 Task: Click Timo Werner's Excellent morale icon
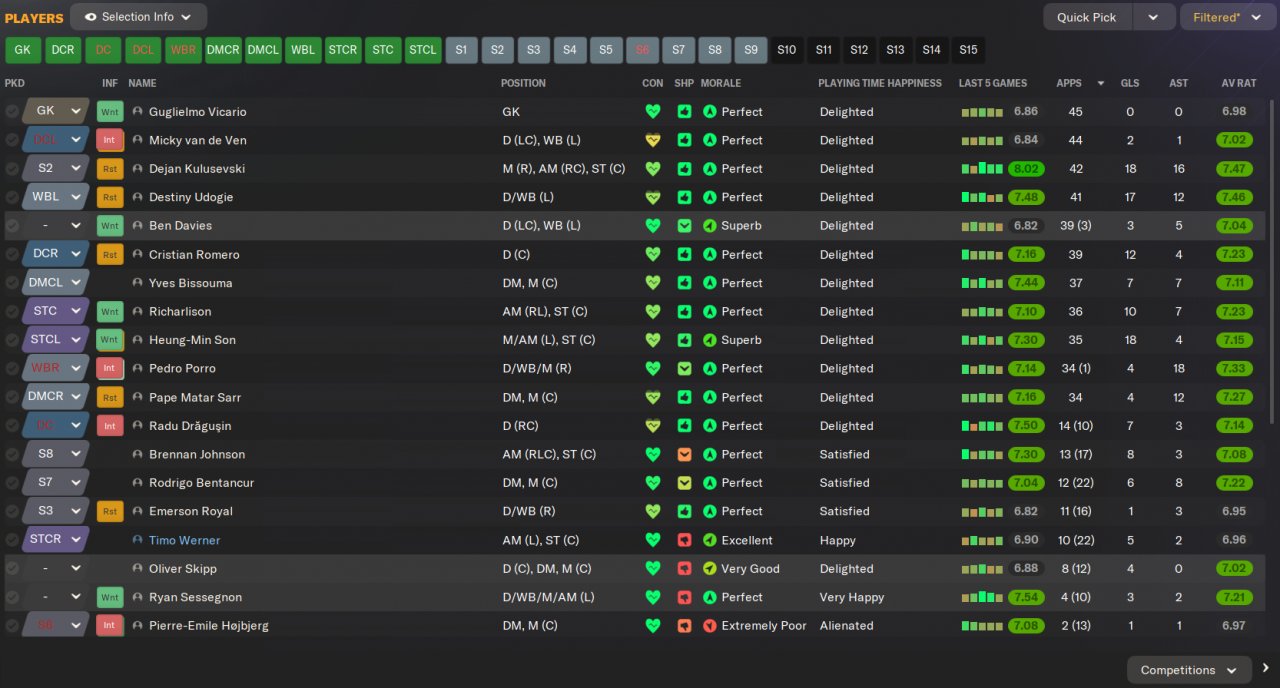(x=710, y=540)
